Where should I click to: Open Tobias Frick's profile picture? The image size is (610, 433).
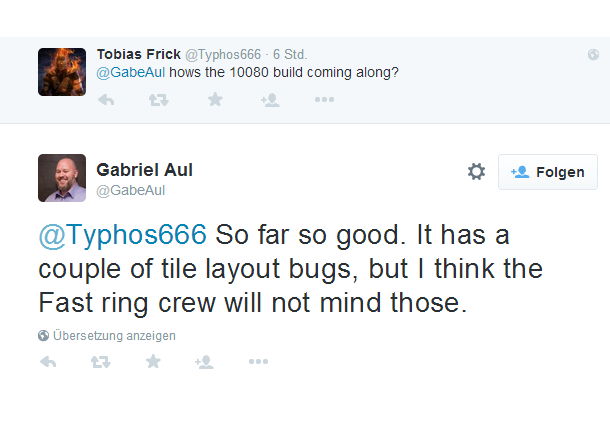click(62, 72)
